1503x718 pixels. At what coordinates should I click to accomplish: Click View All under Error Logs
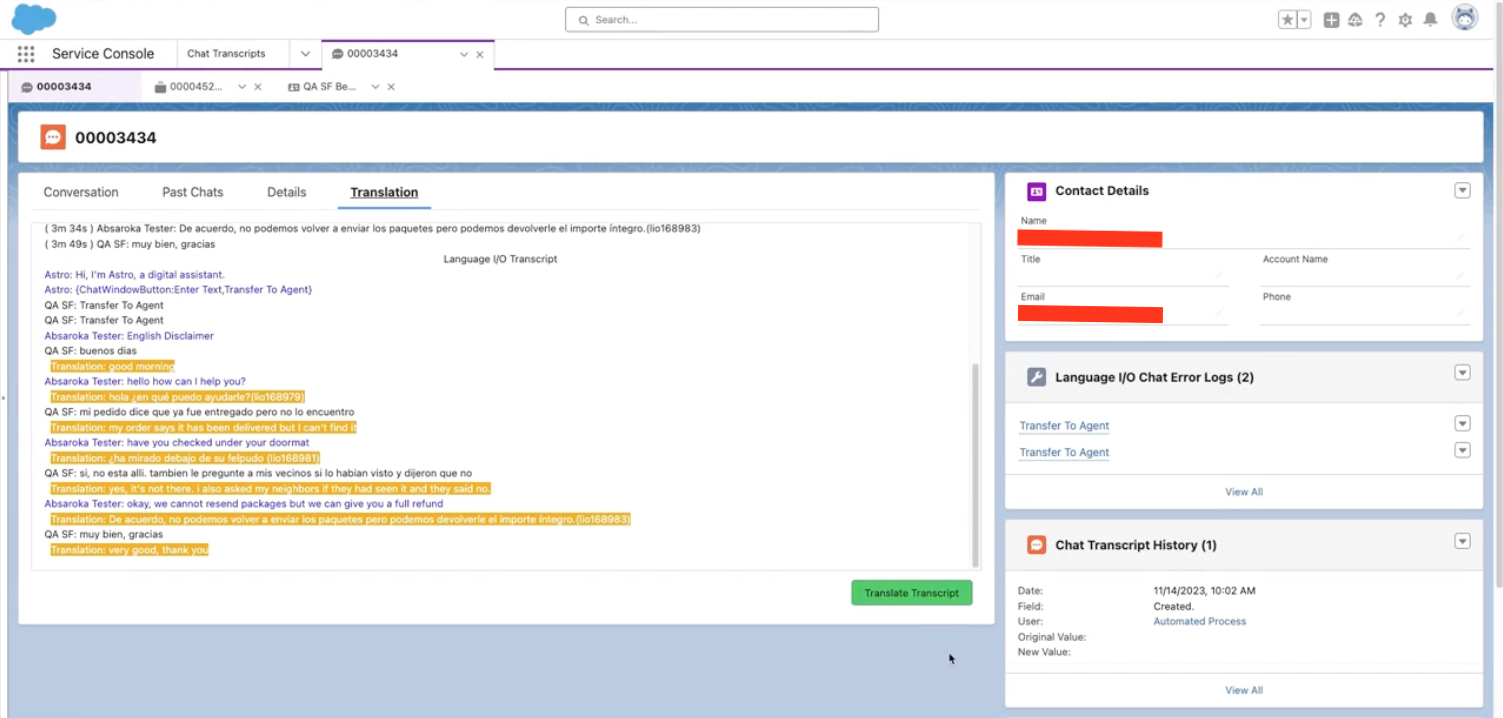pos(1244,492)
